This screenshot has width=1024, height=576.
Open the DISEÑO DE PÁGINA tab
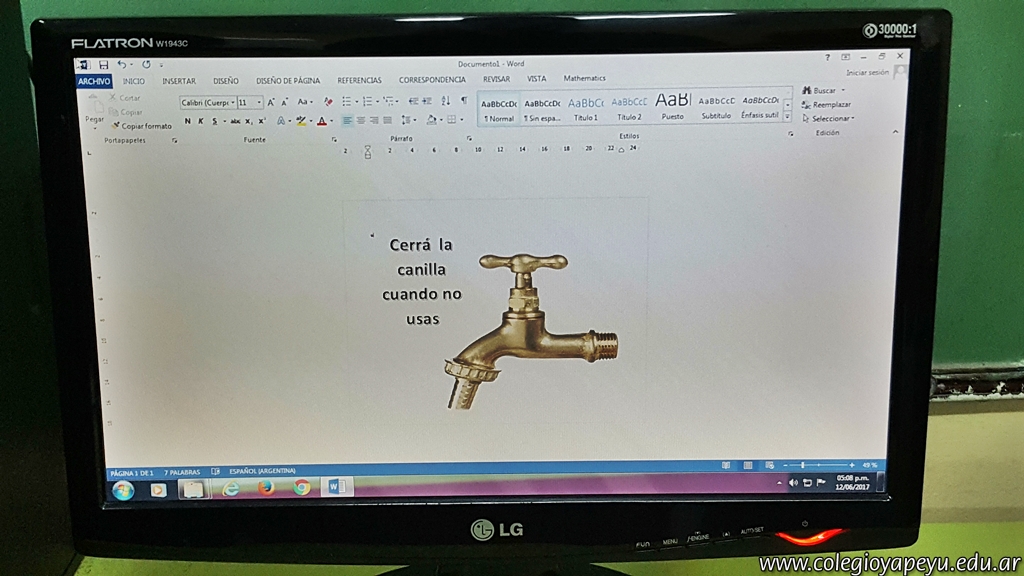287,81
